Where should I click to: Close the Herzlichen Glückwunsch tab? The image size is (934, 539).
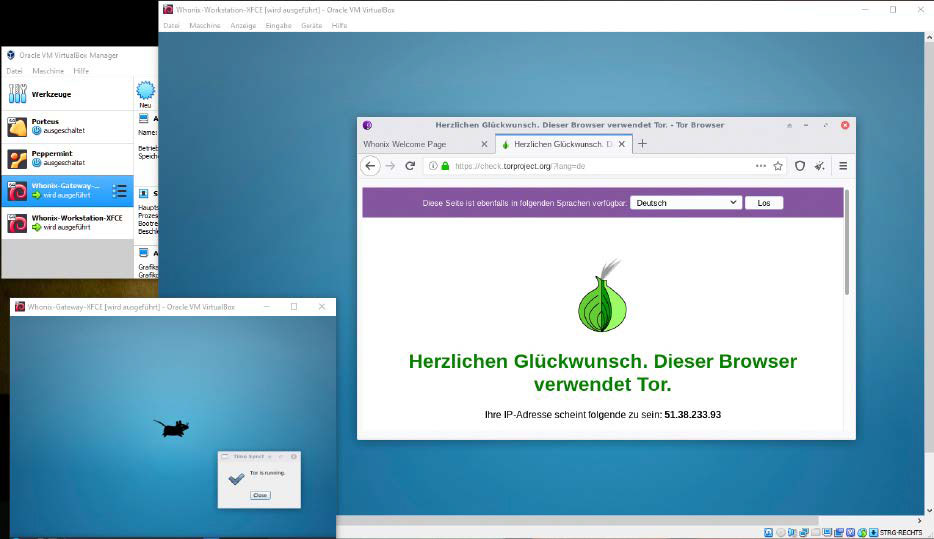(x=622, y=144)
